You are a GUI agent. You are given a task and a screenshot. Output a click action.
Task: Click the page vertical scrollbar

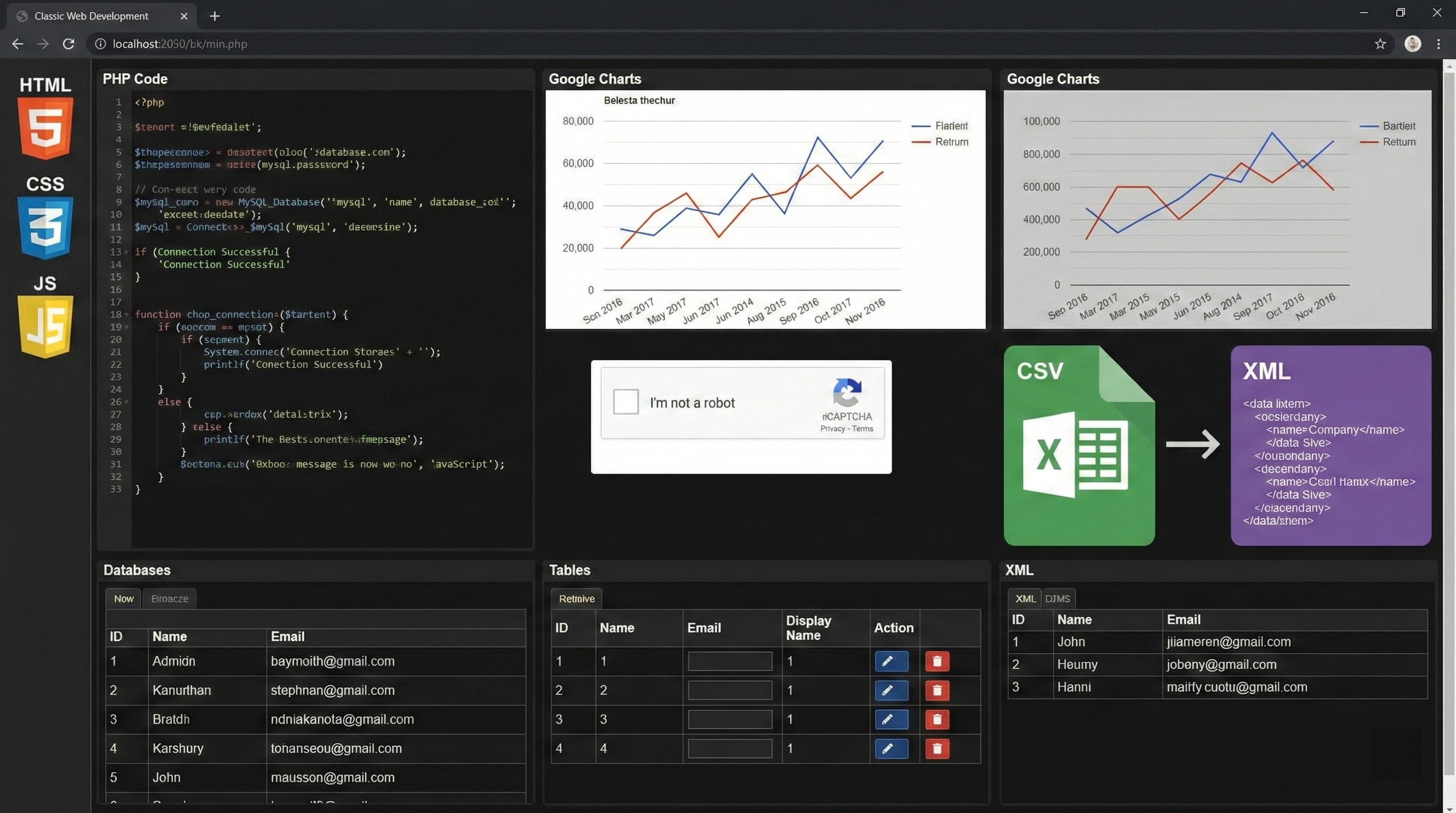(1449, 418)
